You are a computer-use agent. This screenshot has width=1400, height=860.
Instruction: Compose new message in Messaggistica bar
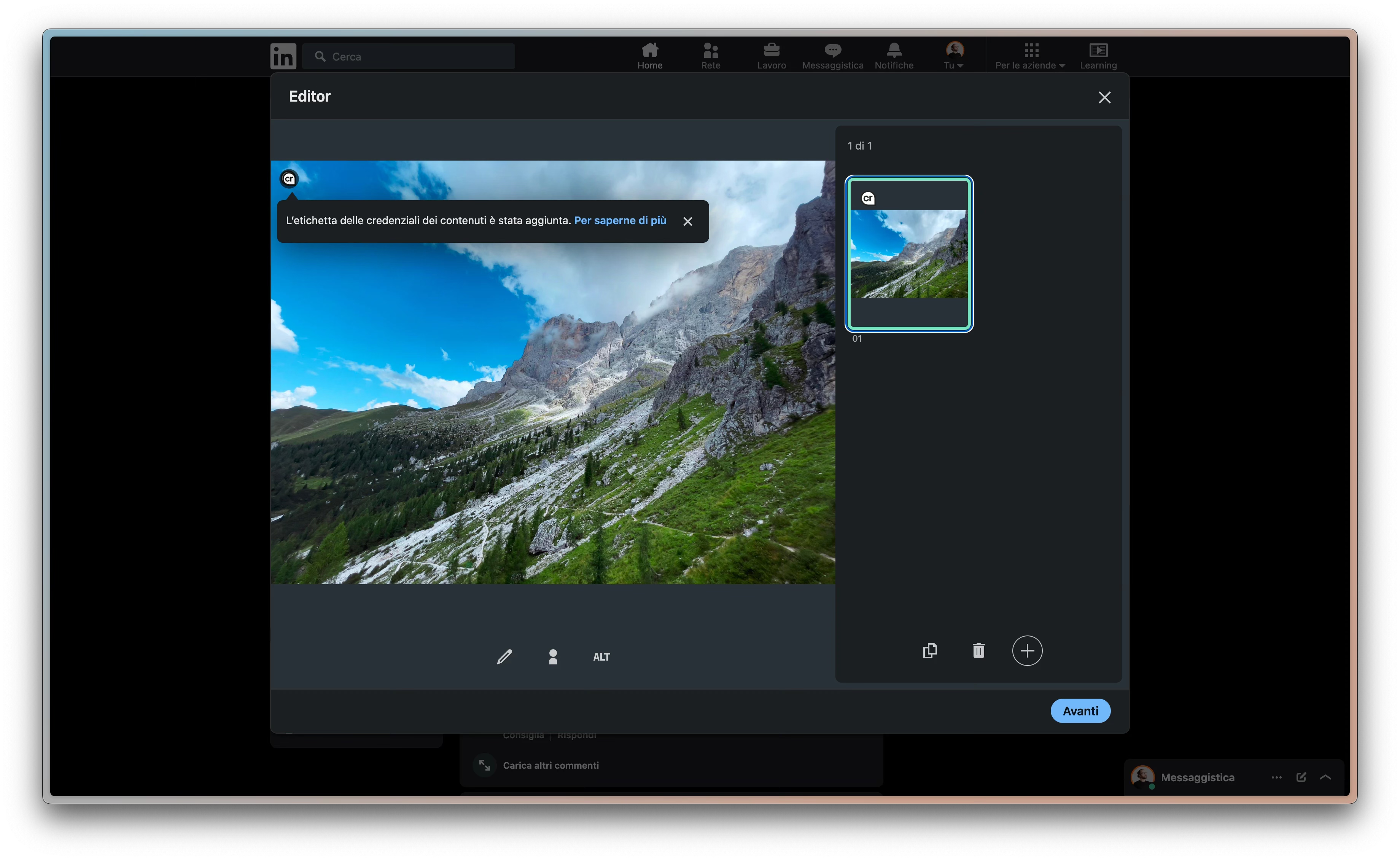1300,777
